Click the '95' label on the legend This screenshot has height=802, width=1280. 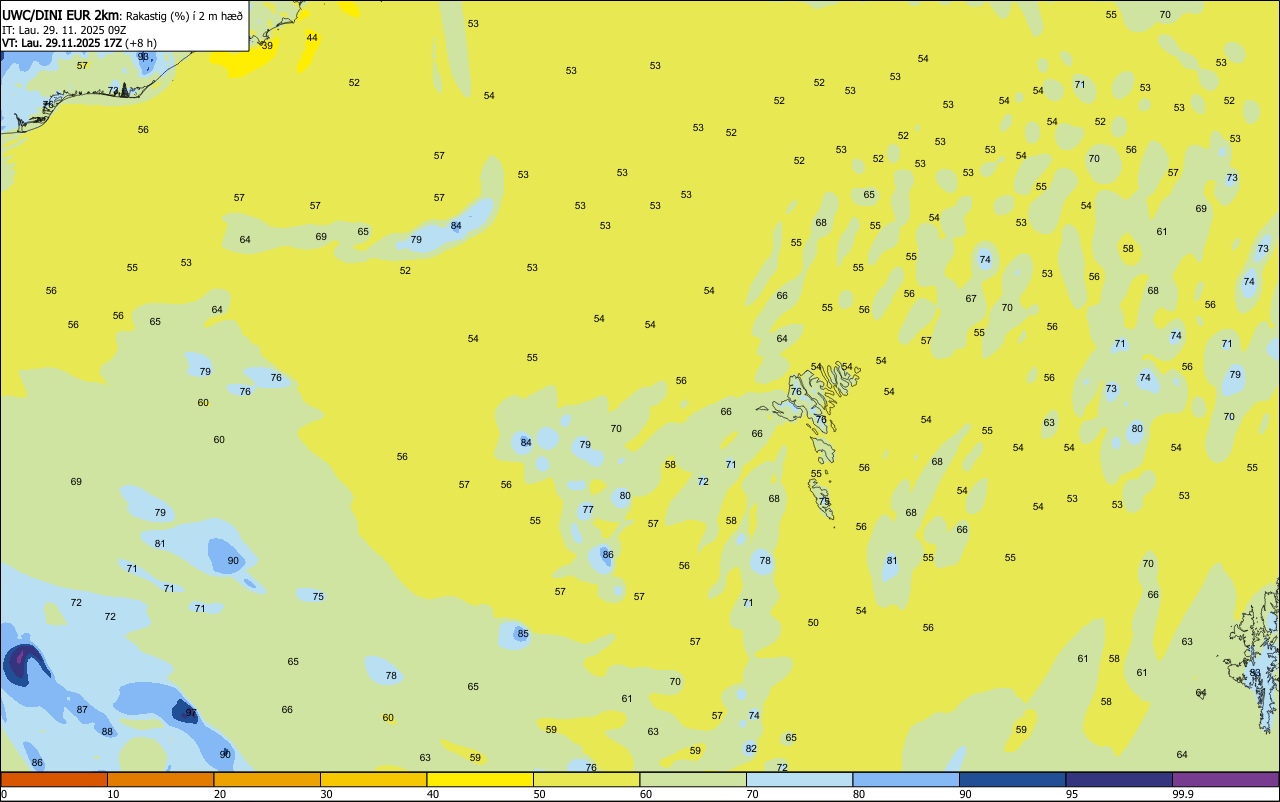(1072, 794)
